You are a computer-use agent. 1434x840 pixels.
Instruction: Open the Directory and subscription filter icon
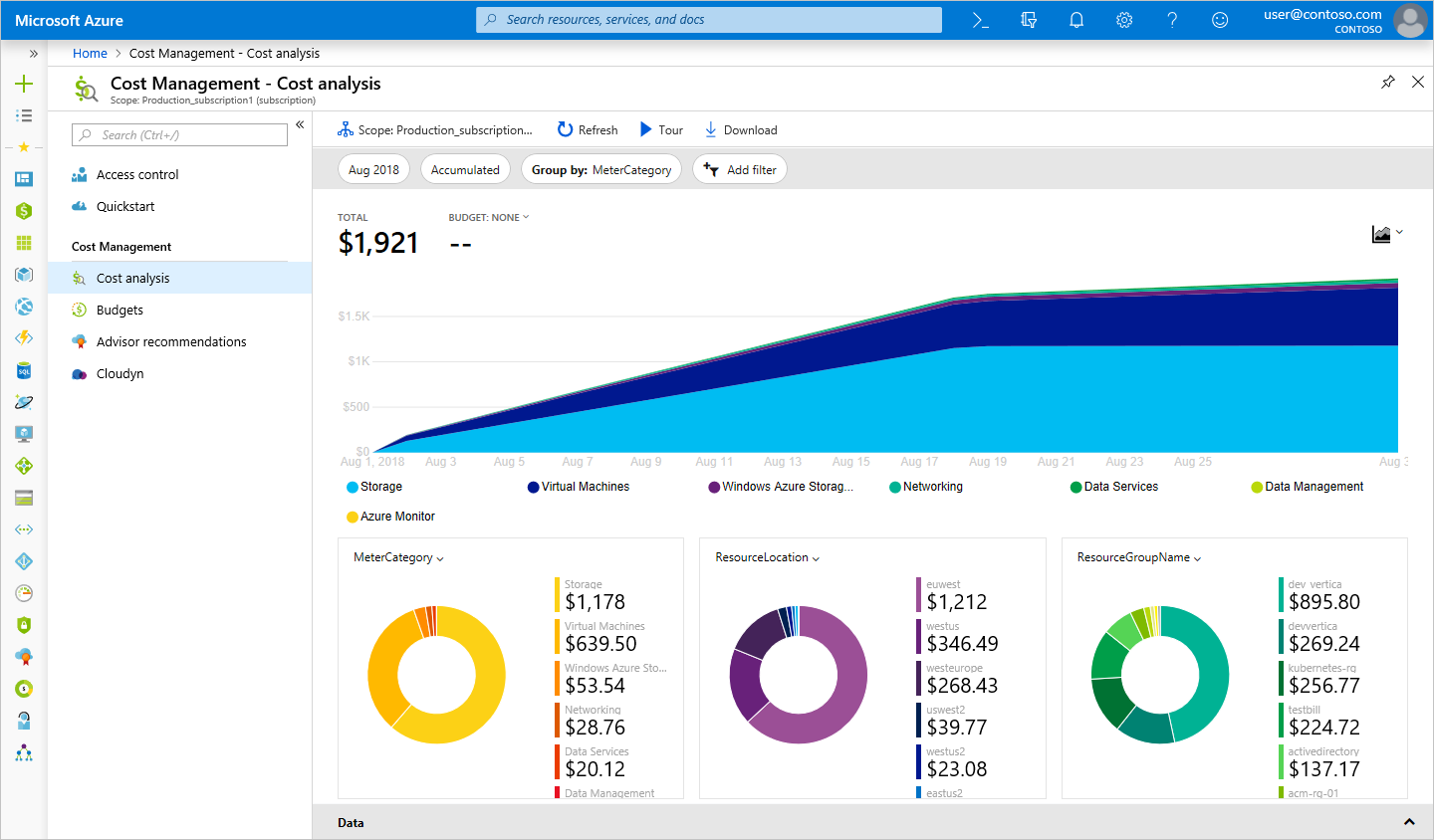pos(1029,20)
